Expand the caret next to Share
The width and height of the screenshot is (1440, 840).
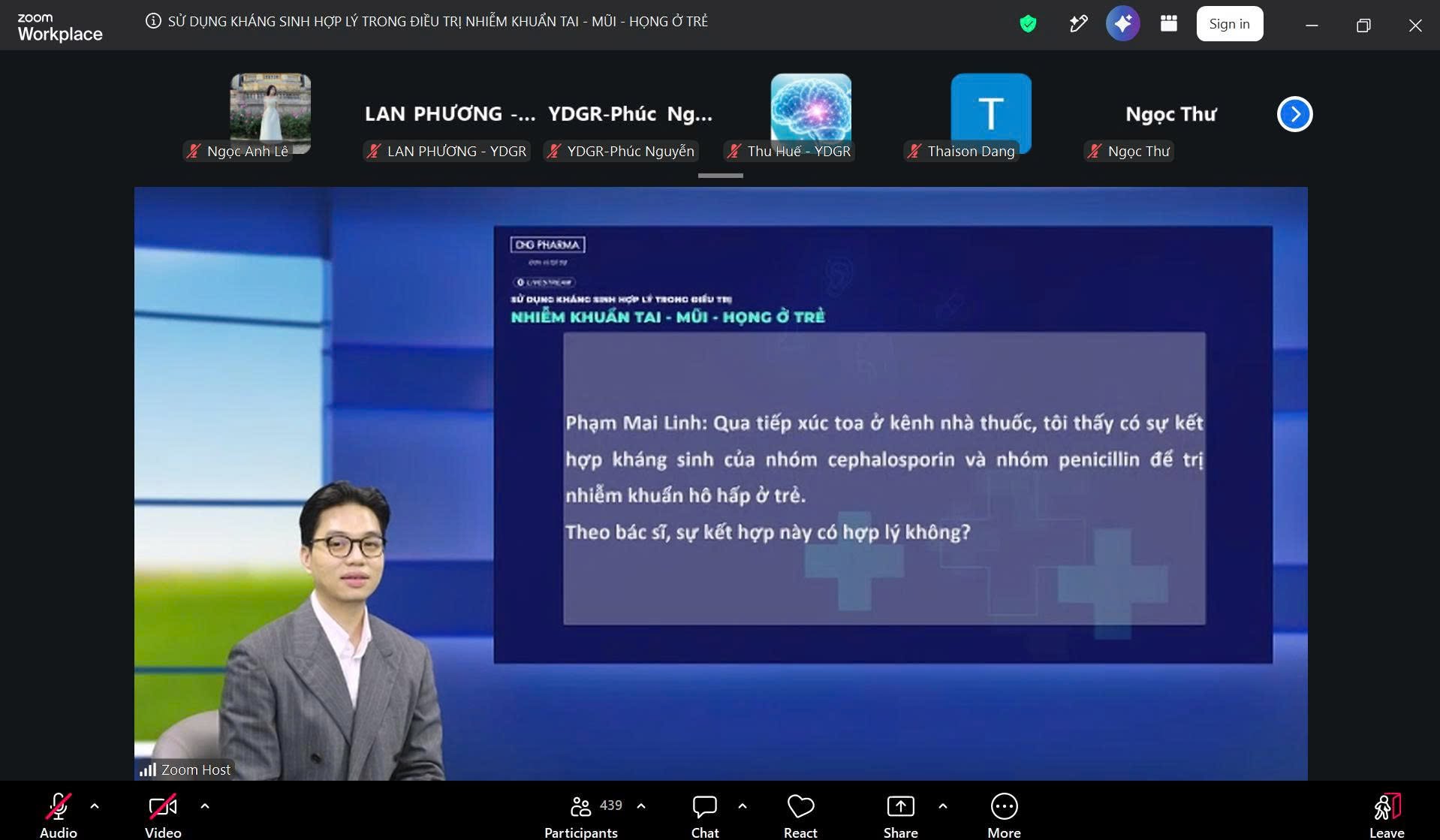pos(943,806)
